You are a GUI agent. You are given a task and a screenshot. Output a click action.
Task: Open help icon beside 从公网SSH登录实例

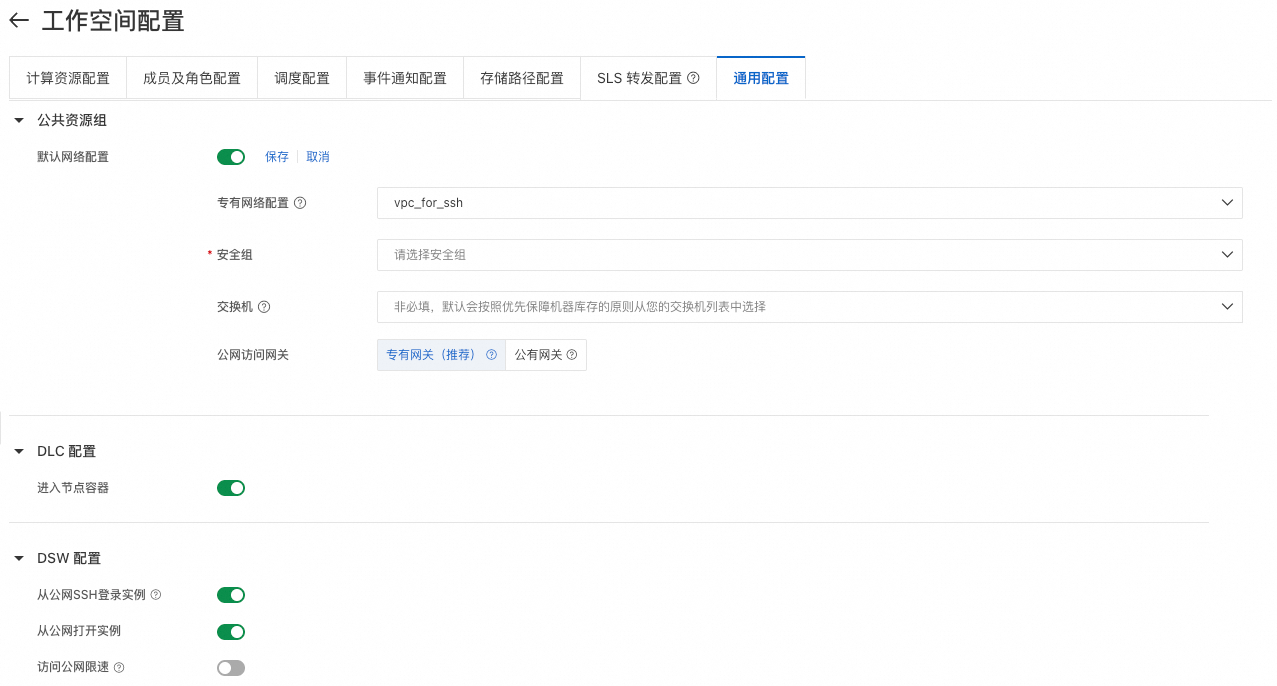pos(156,595)
